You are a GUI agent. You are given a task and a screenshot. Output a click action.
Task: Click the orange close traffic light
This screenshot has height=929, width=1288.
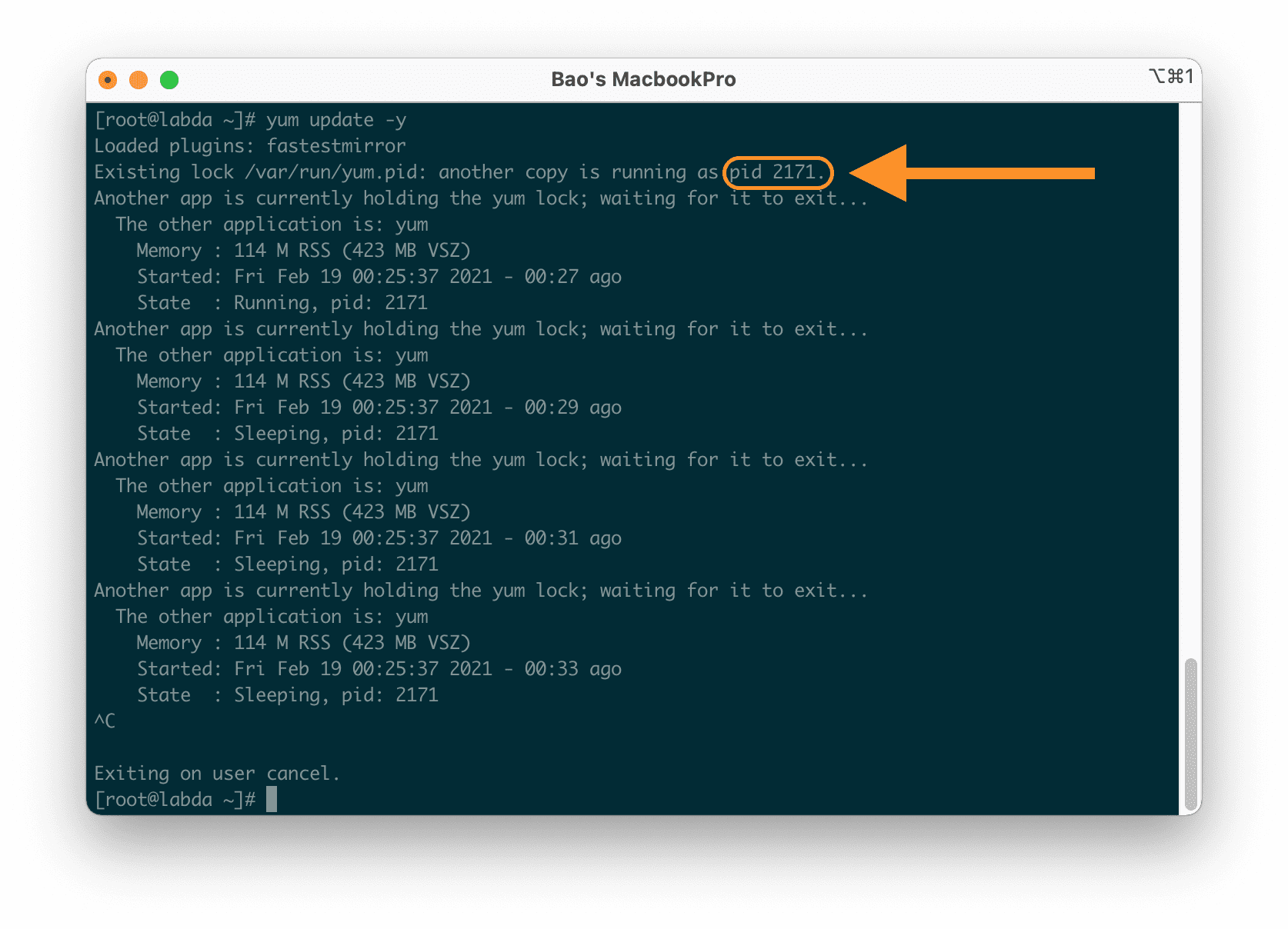pos(108,79)
